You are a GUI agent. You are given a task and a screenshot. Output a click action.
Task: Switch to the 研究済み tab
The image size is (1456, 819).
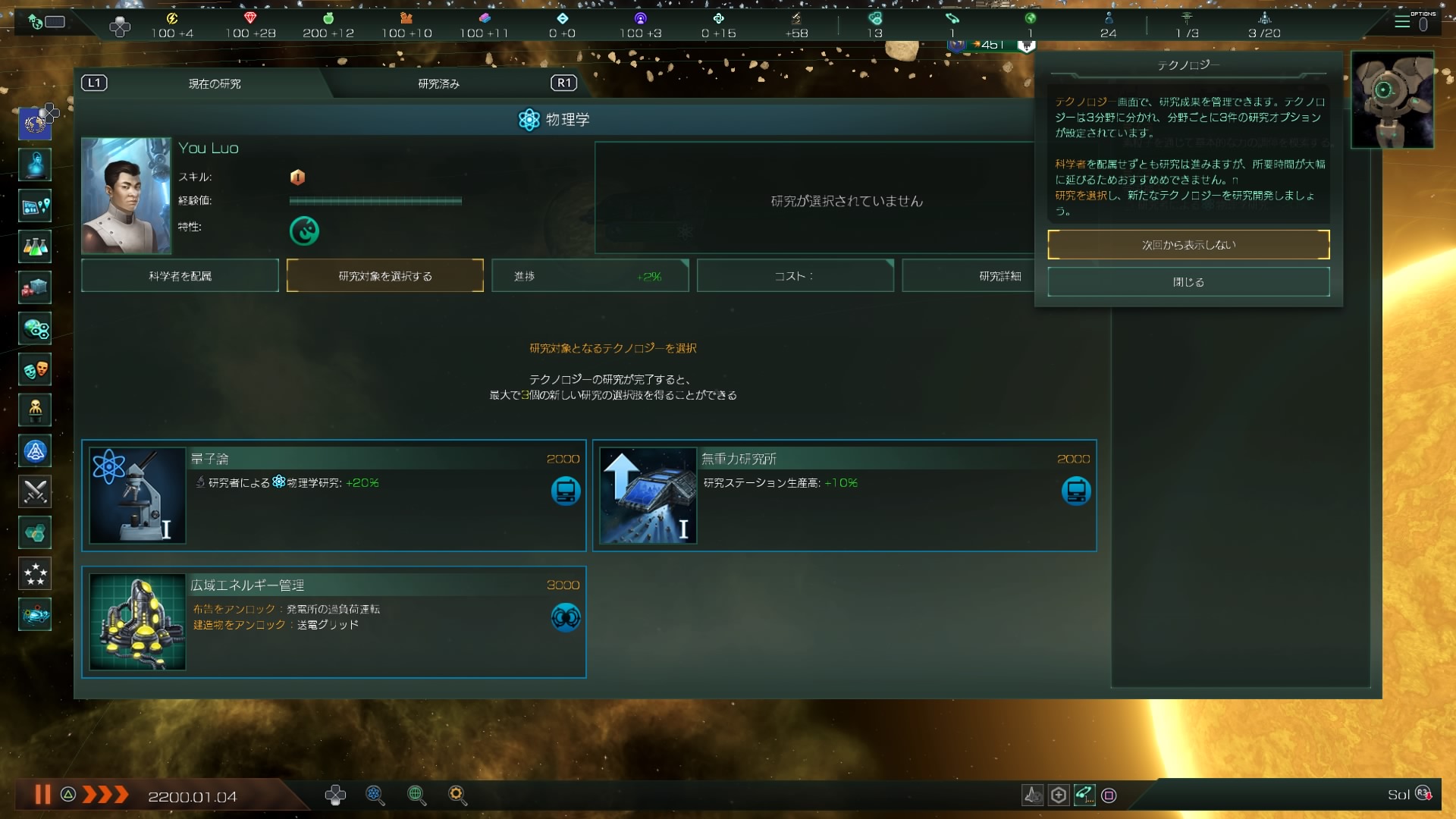439,83
